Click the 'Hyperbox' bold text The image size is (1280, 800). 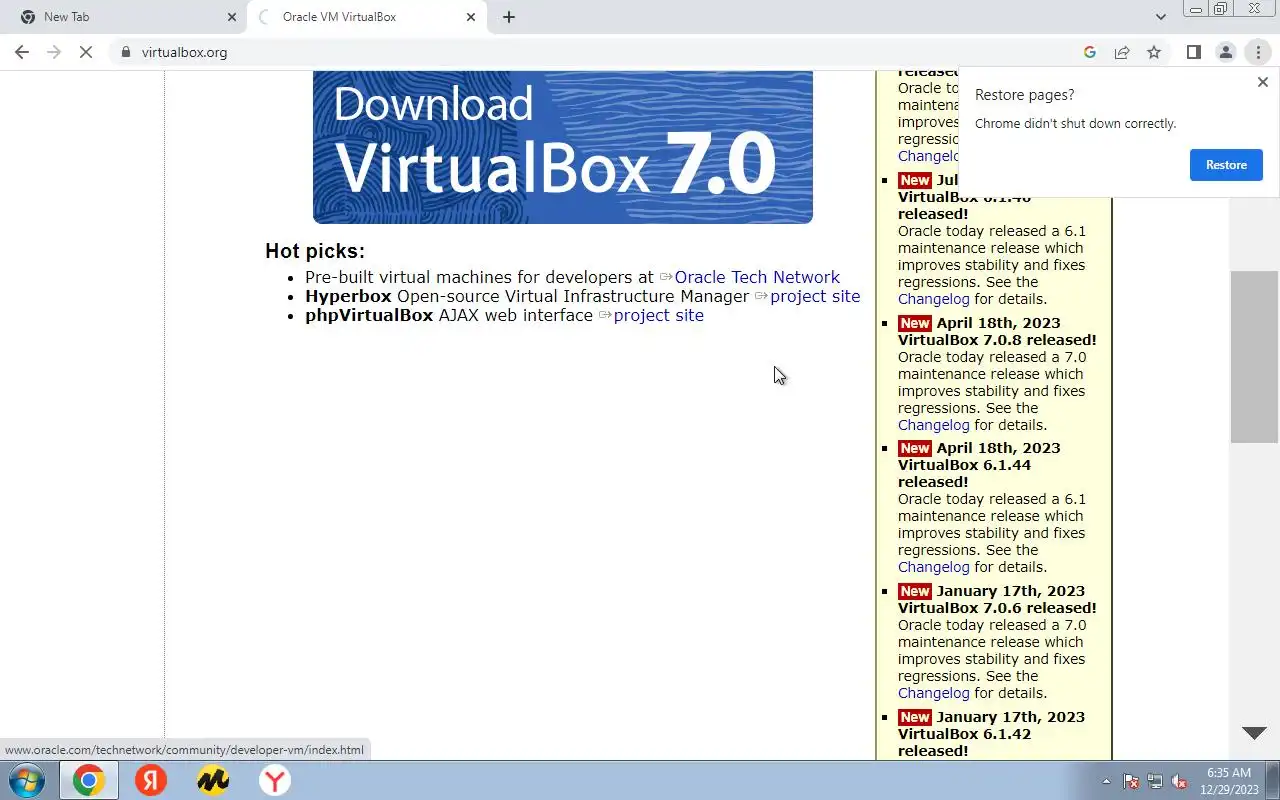click(348, 296)
